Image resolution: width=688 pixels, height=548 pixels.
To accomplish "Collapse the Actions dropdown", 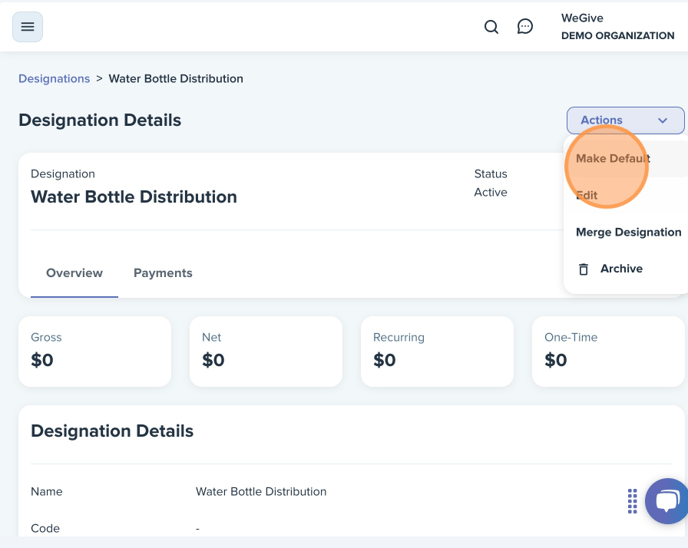I will pyautogui.click(x=625, y=120).
